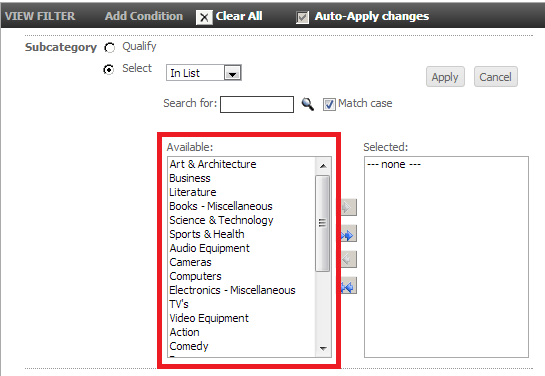Click the Clear All label

tap(239, 16)
